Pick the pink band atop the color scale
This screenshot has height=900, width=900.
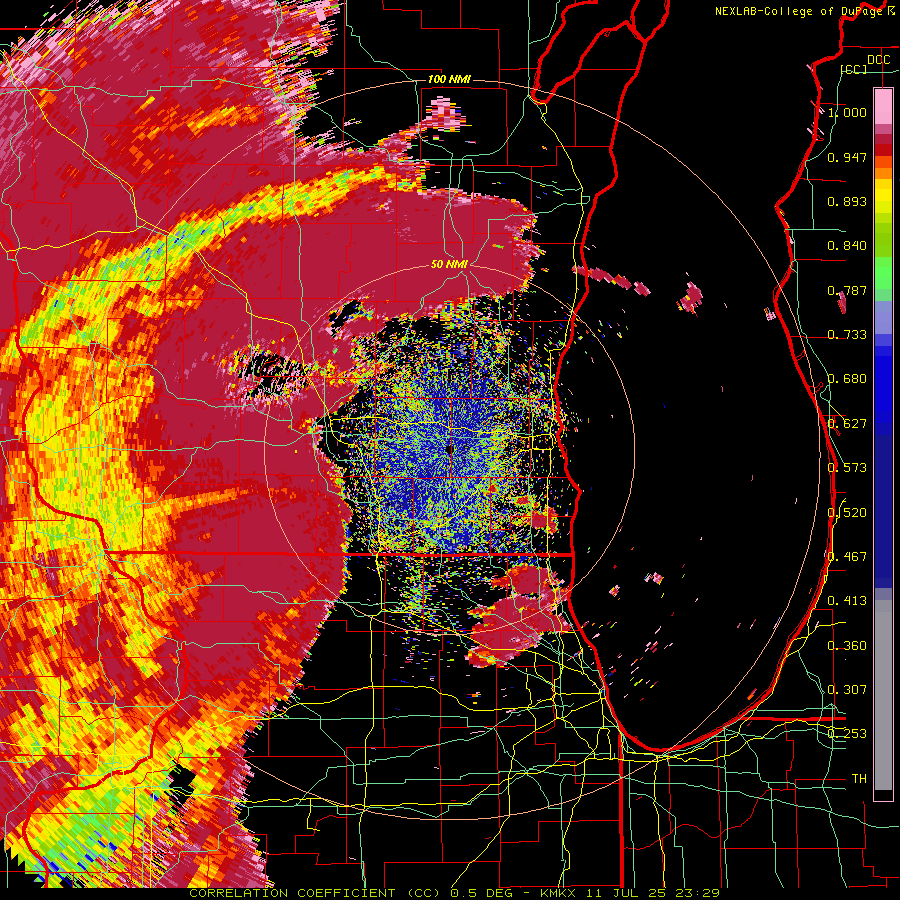pyautogui.click(x=883, y=107)
